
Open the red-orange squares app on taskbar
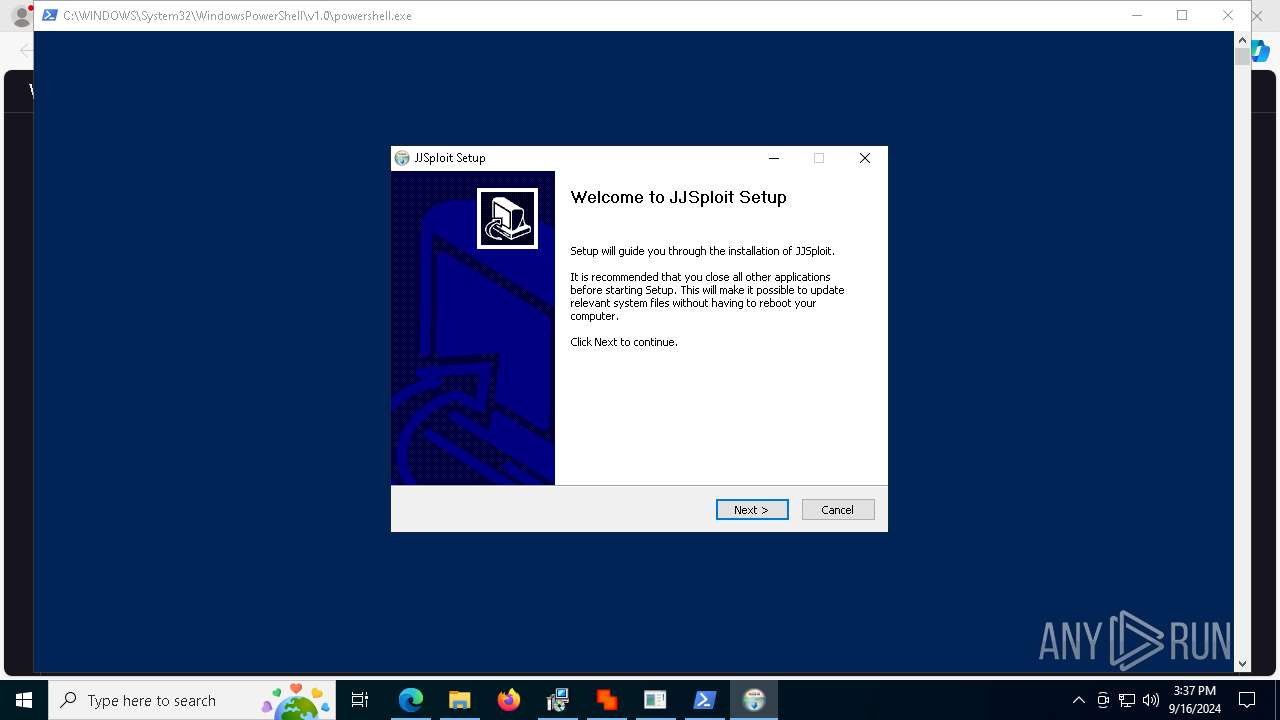[x=606, y=700]
